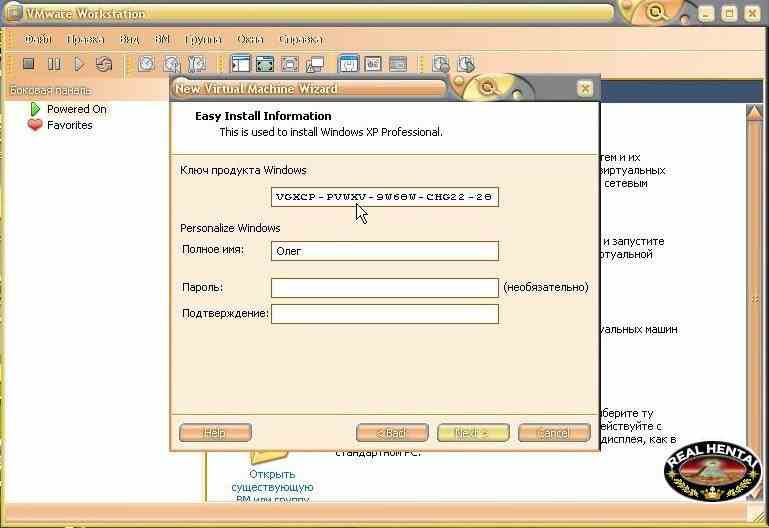769x528 pixels.
Task: Click the Windows product key field
Action: [384, 197]
